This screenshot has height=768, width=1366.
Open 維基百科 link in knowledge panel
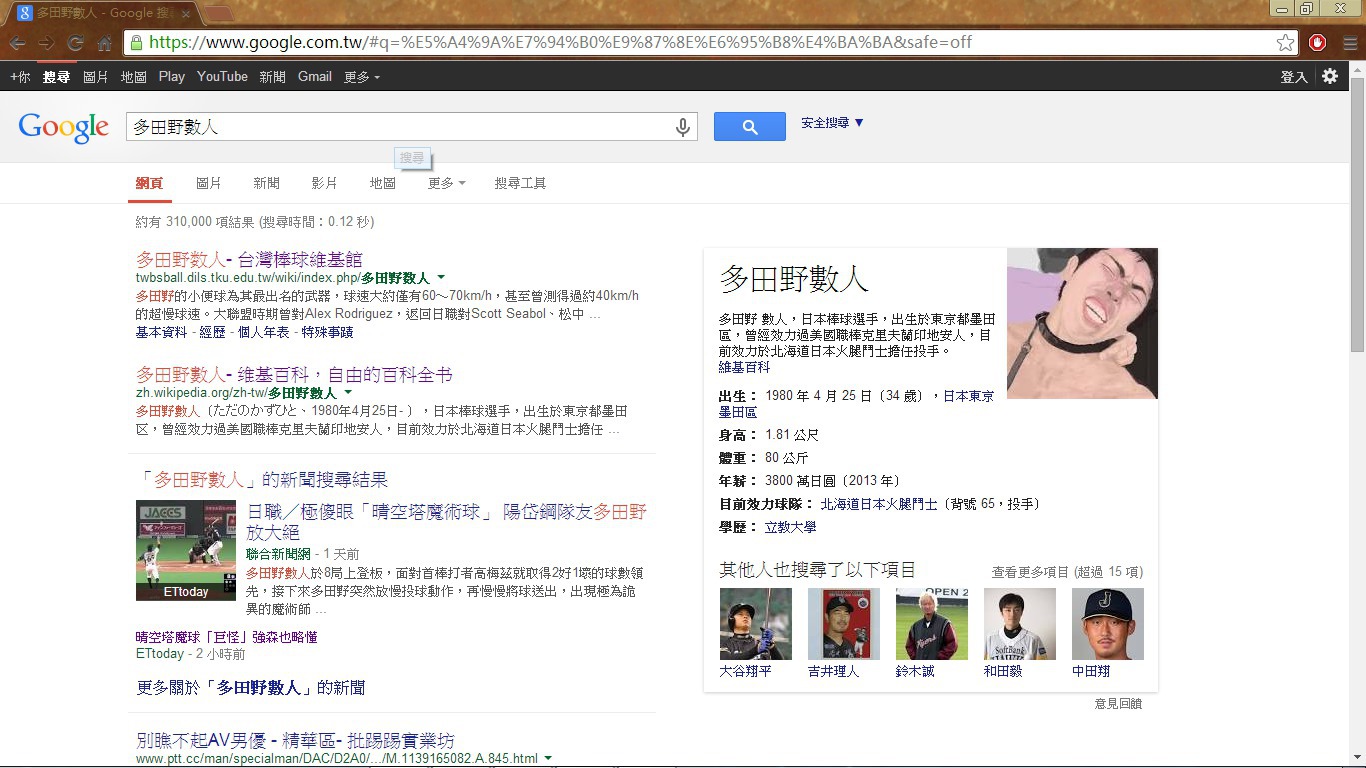click(x=744, y=367)
